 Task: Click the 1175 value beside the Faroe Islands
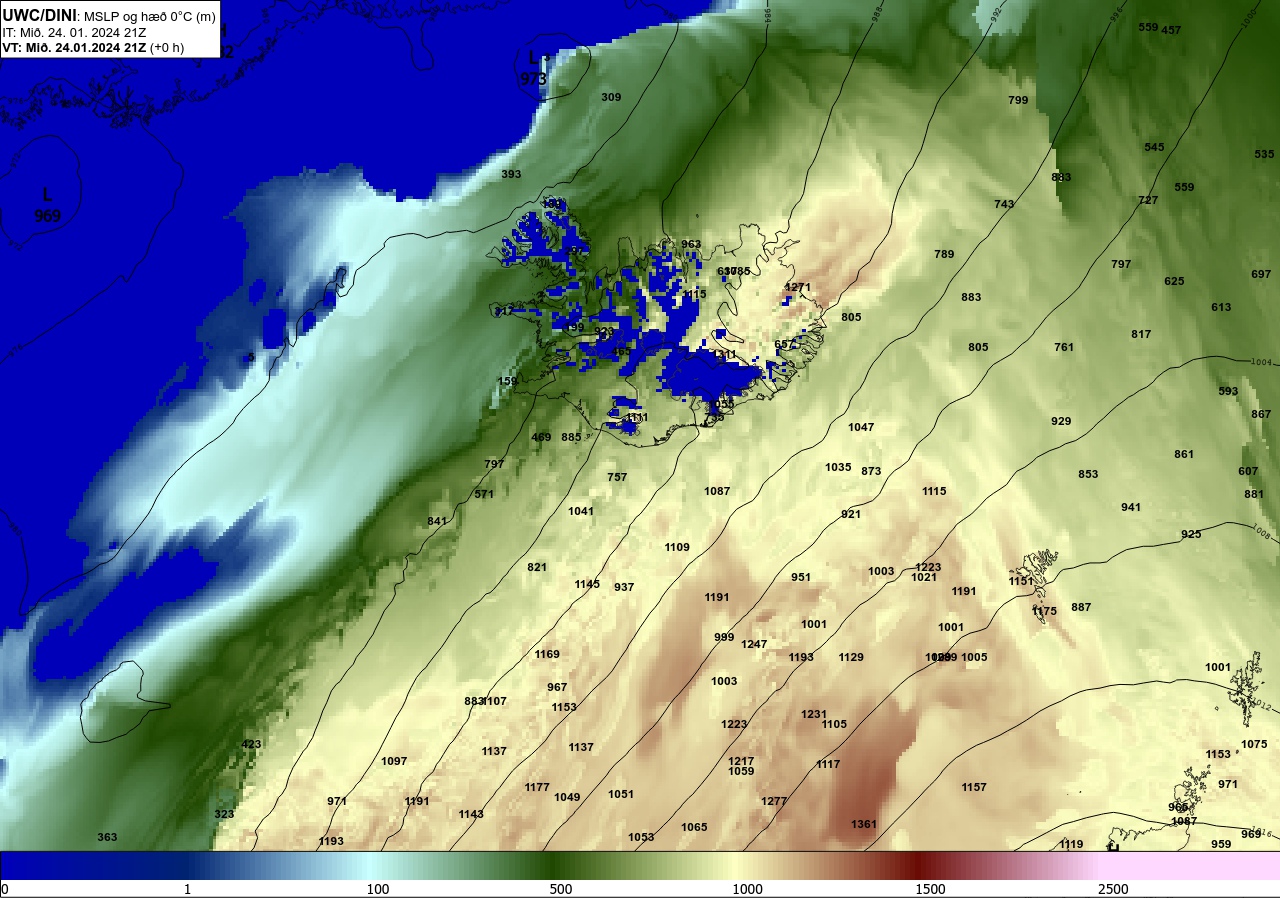click(1044, 611)
